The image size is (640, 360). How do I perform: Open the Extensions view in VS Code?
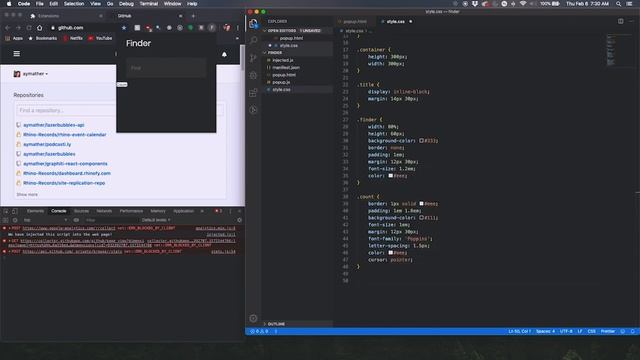point(253,93)
